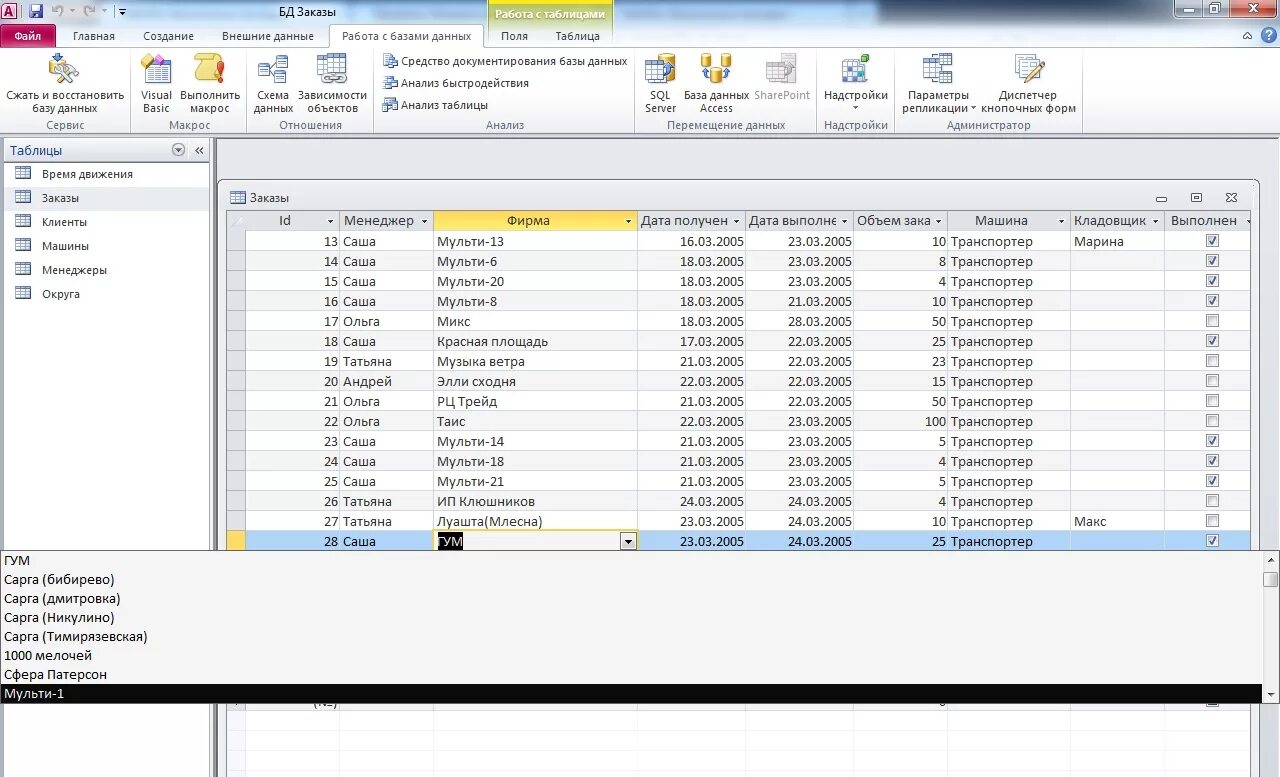Click the dropdown list vertical scrollbar
The image size is (1280, 777).
click(1271, 627)
